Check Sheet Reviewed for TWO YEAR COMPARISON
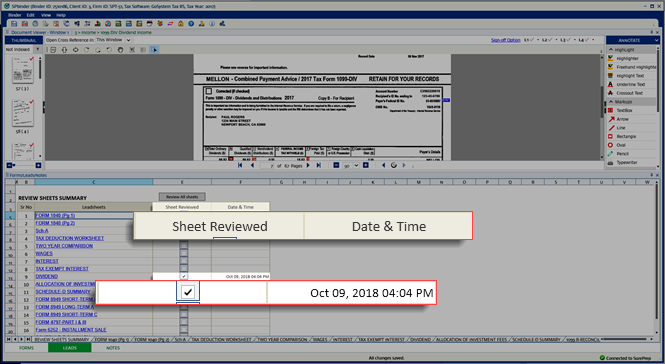The height and width of the screenshot is (364, 665). [184, 246]
